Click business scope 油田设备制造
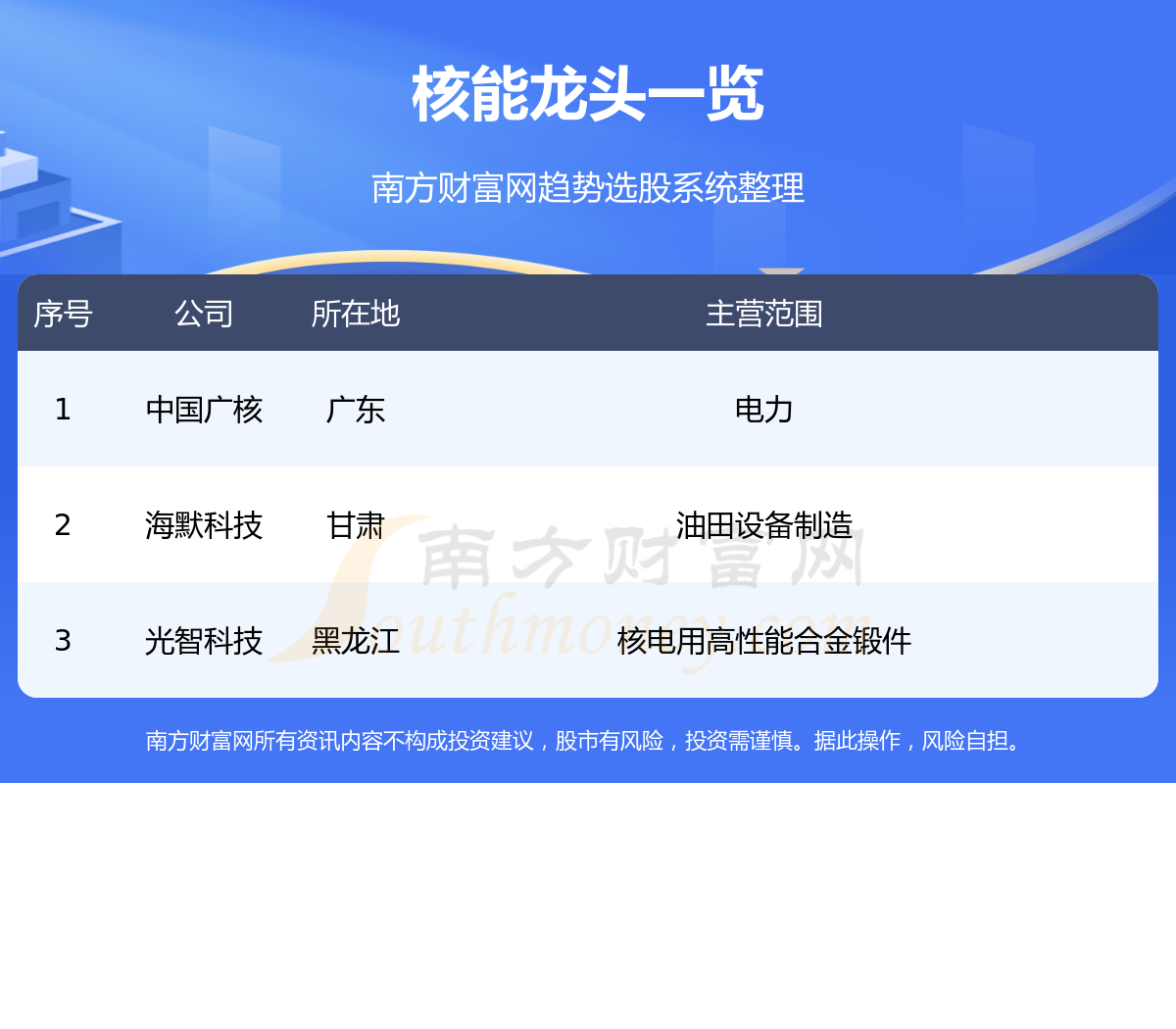Screen dimensions: 1176x1029 764,525
